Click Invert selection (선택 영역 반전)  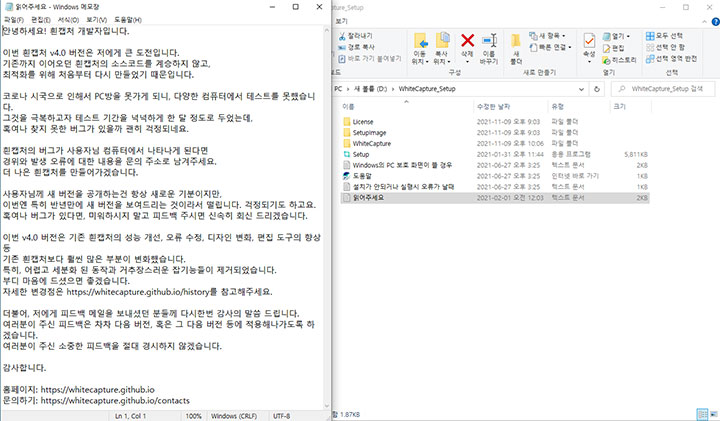pyautogui.click(x=671, y=59)
